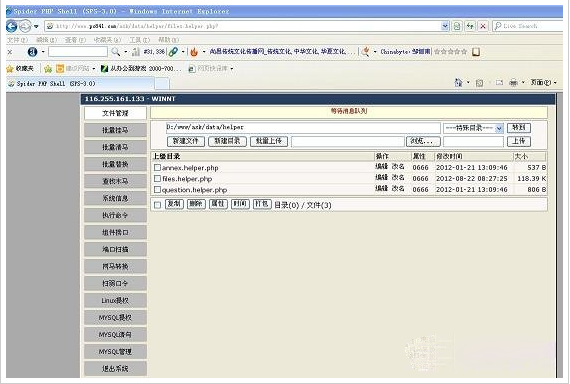The width and height of the screenshot is (570, 384).
Task: Open the Tools menu in menu bar
Action: point(140,40)
